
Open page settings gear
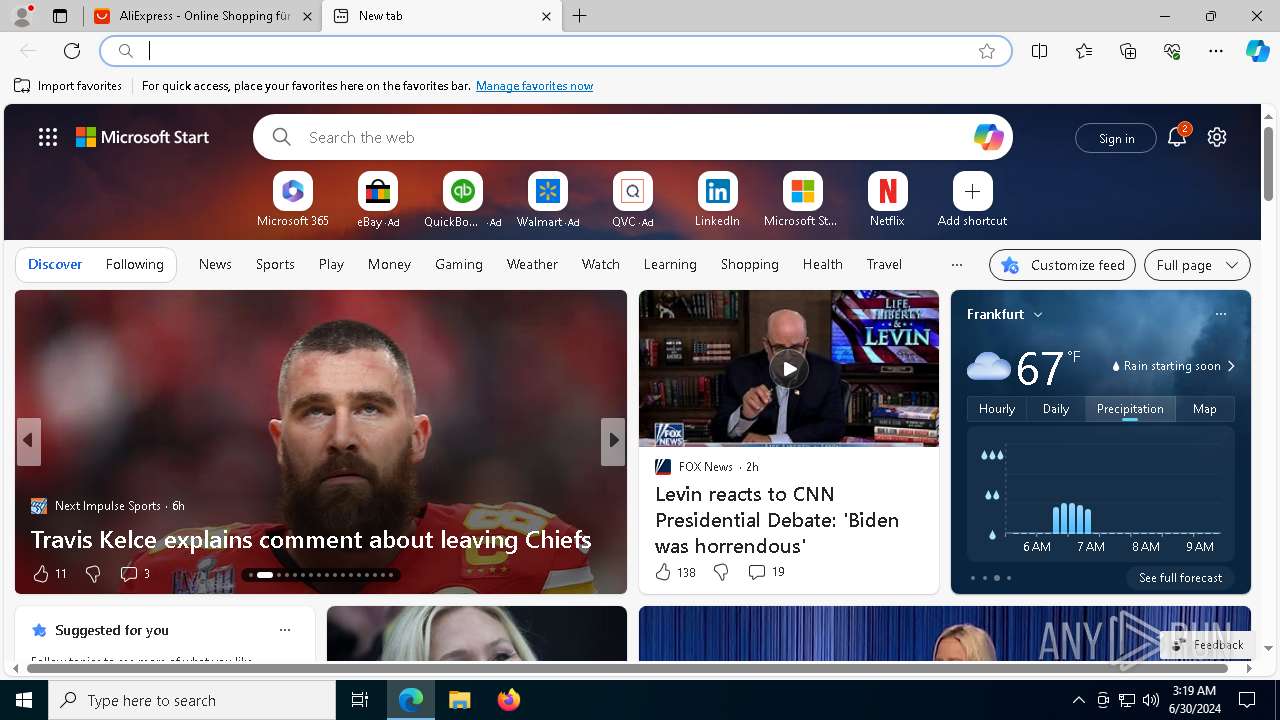point(1217,137)
